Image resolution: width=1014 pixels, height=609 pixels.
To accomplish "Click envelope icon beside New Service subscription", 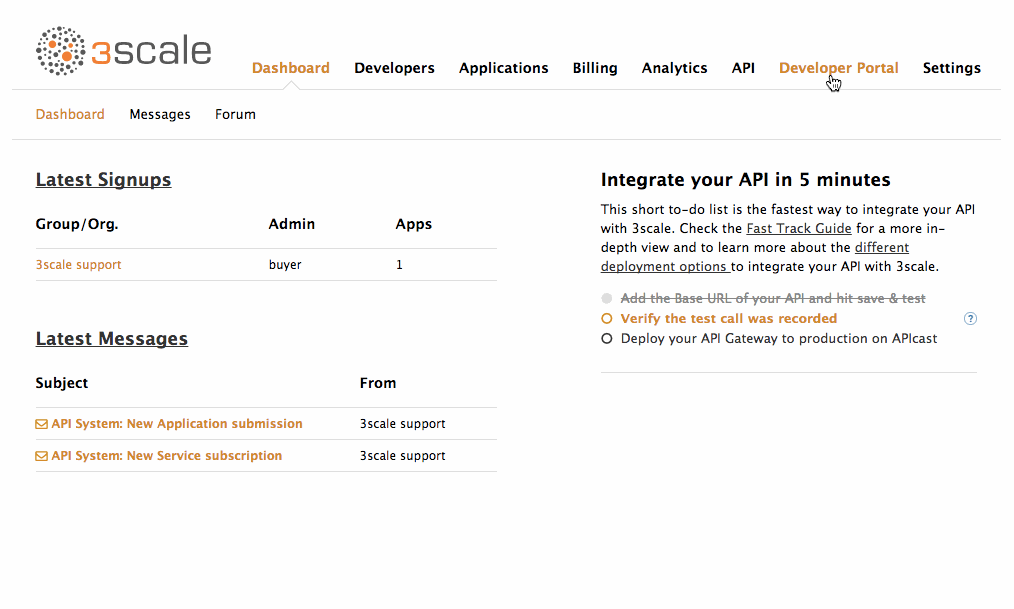I will 42,456.
